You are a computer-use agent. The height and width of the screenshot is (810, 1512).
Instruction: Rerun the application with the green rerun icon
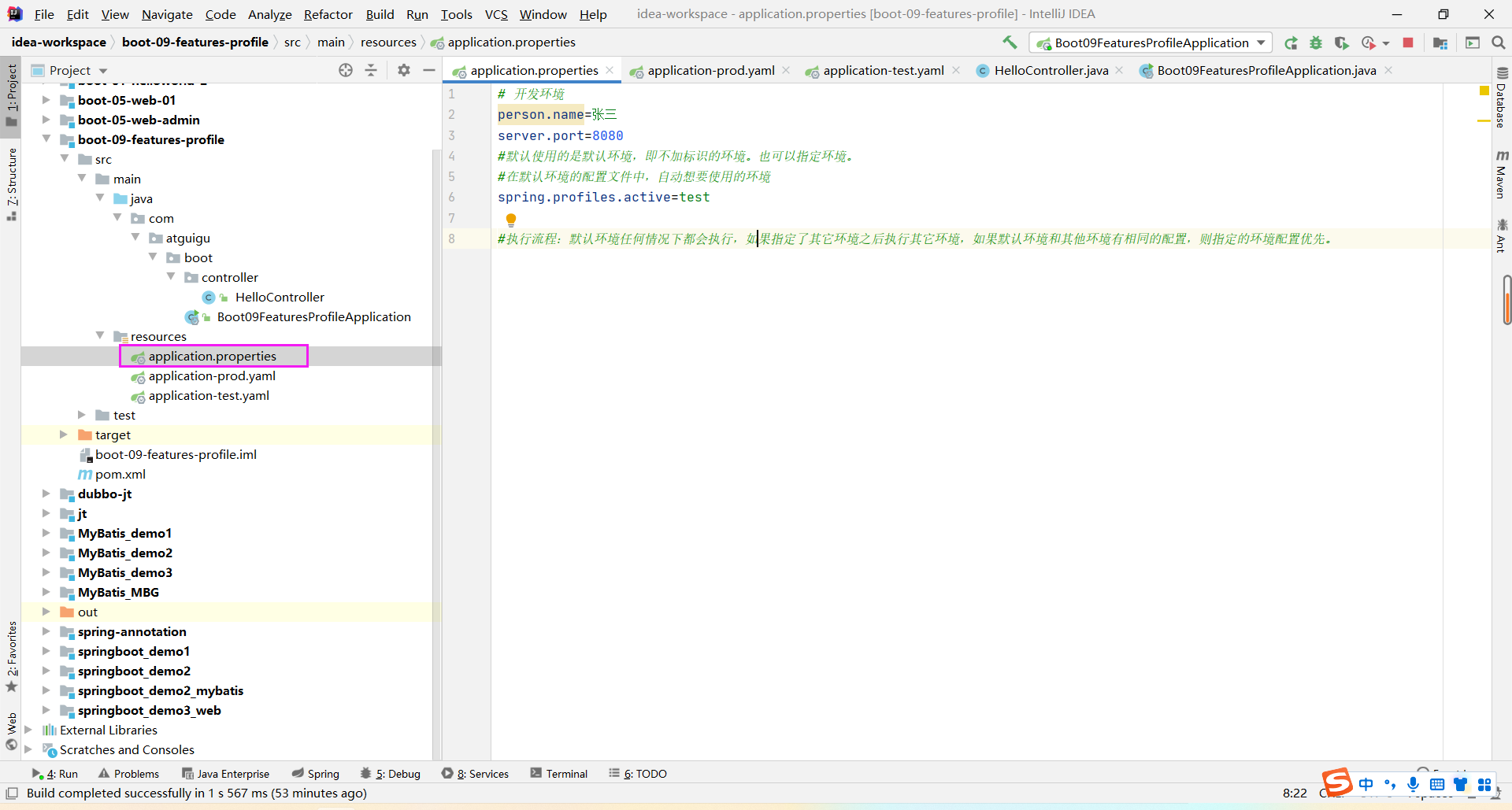tap(1291, 43)
